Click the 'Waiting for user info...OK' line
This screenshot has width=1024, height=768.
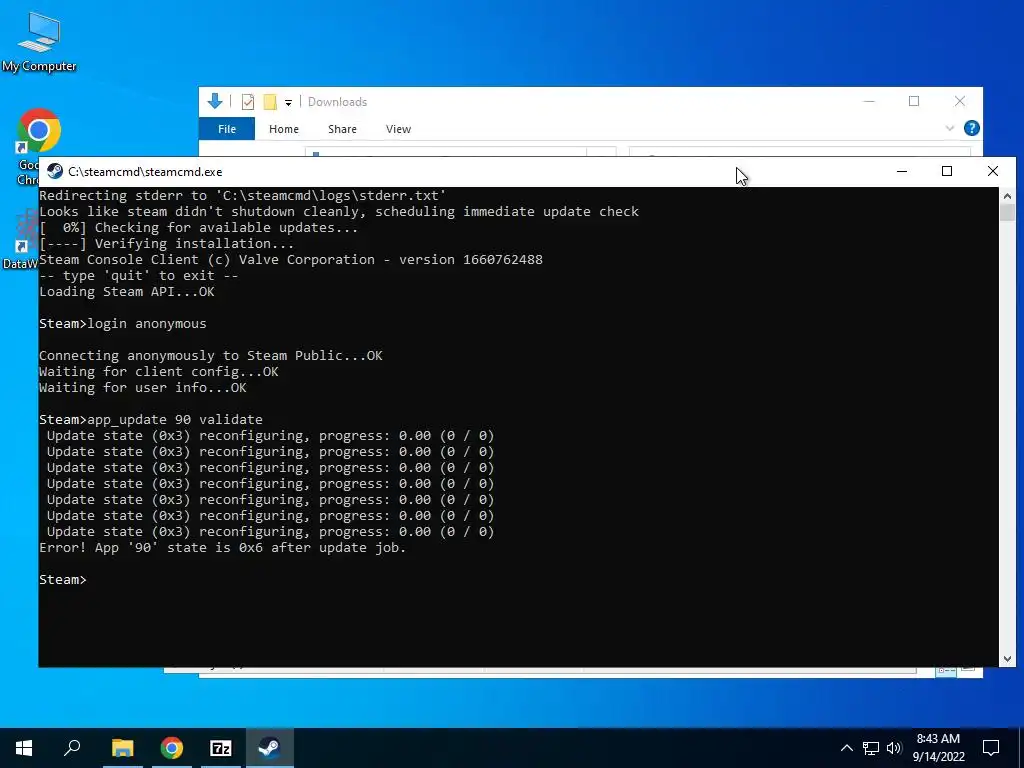tap(142, 387)
